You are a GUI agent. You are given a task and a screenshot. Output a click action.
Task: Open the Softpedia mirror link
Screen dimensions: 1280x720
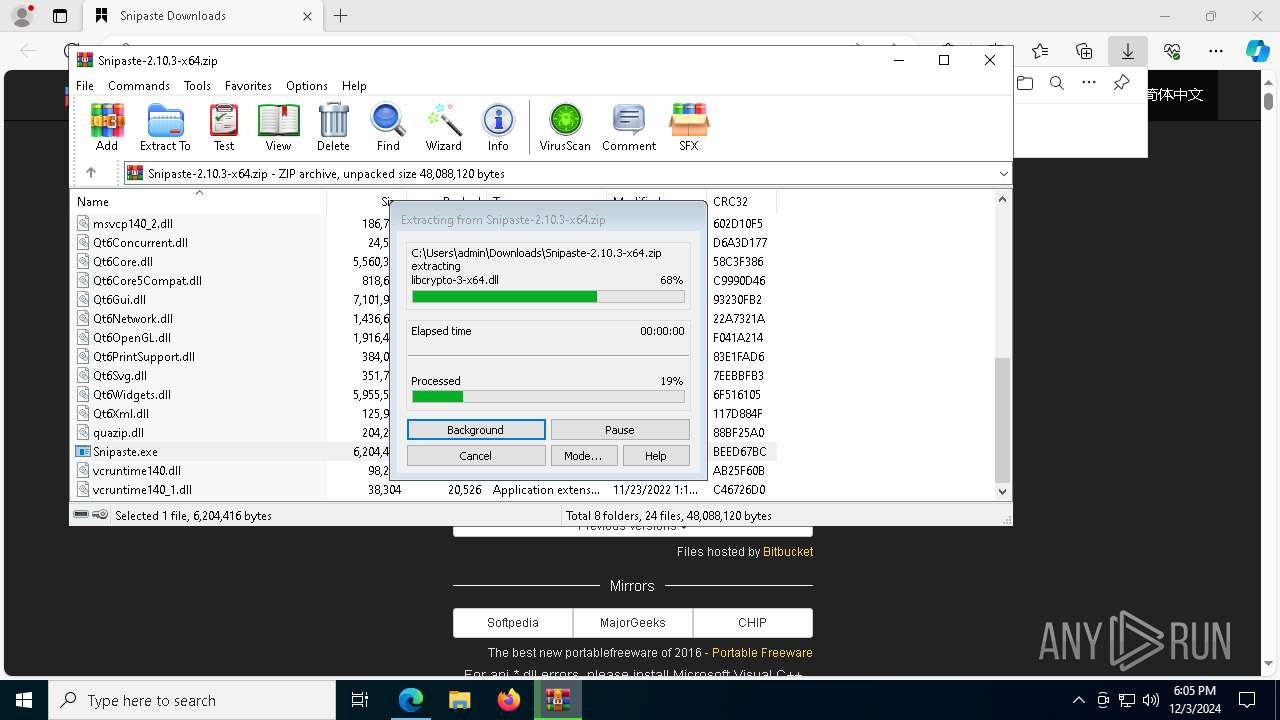[513, 622]
